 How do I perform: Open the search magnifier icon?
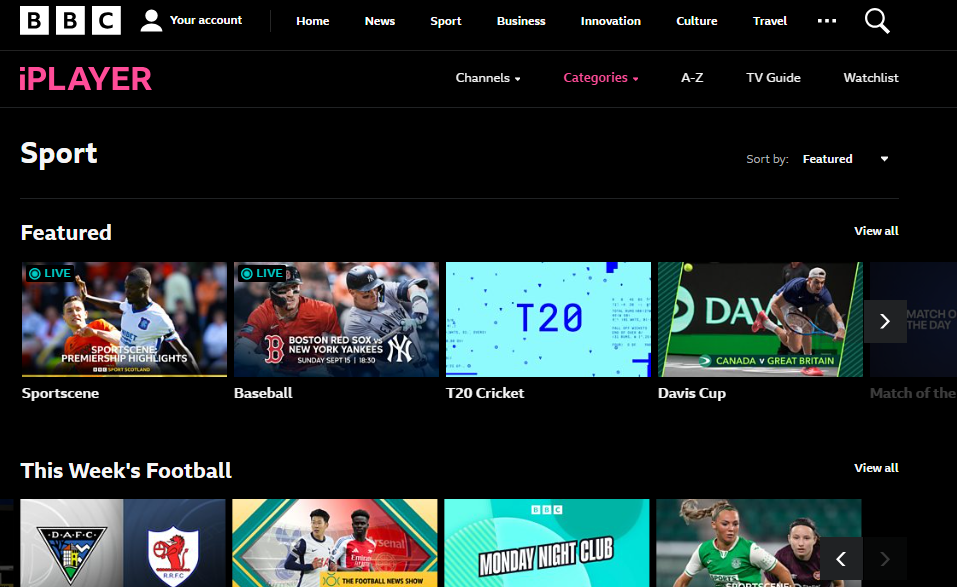click(876, 21)
